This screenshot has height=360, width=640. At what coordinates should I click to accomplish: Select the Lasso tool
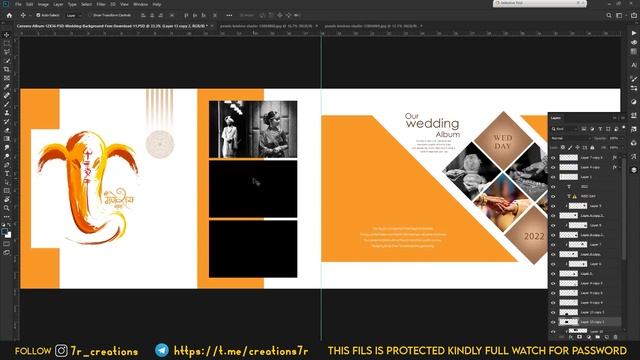(x=7, y=52)
